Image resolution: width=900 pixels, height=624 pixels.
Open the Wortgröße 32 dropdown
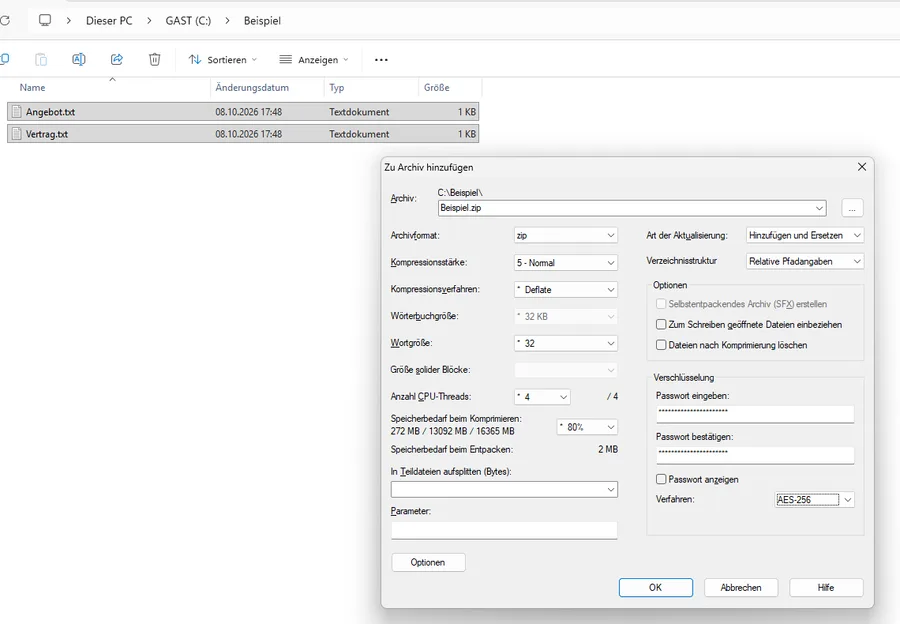point(566,343)
